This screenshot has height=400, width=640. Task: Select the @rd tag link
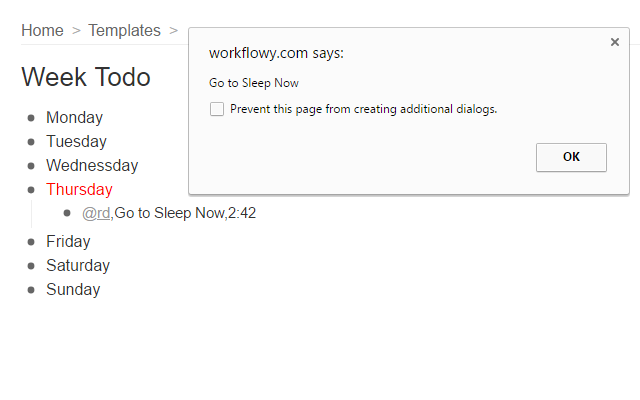pos(97,213)
